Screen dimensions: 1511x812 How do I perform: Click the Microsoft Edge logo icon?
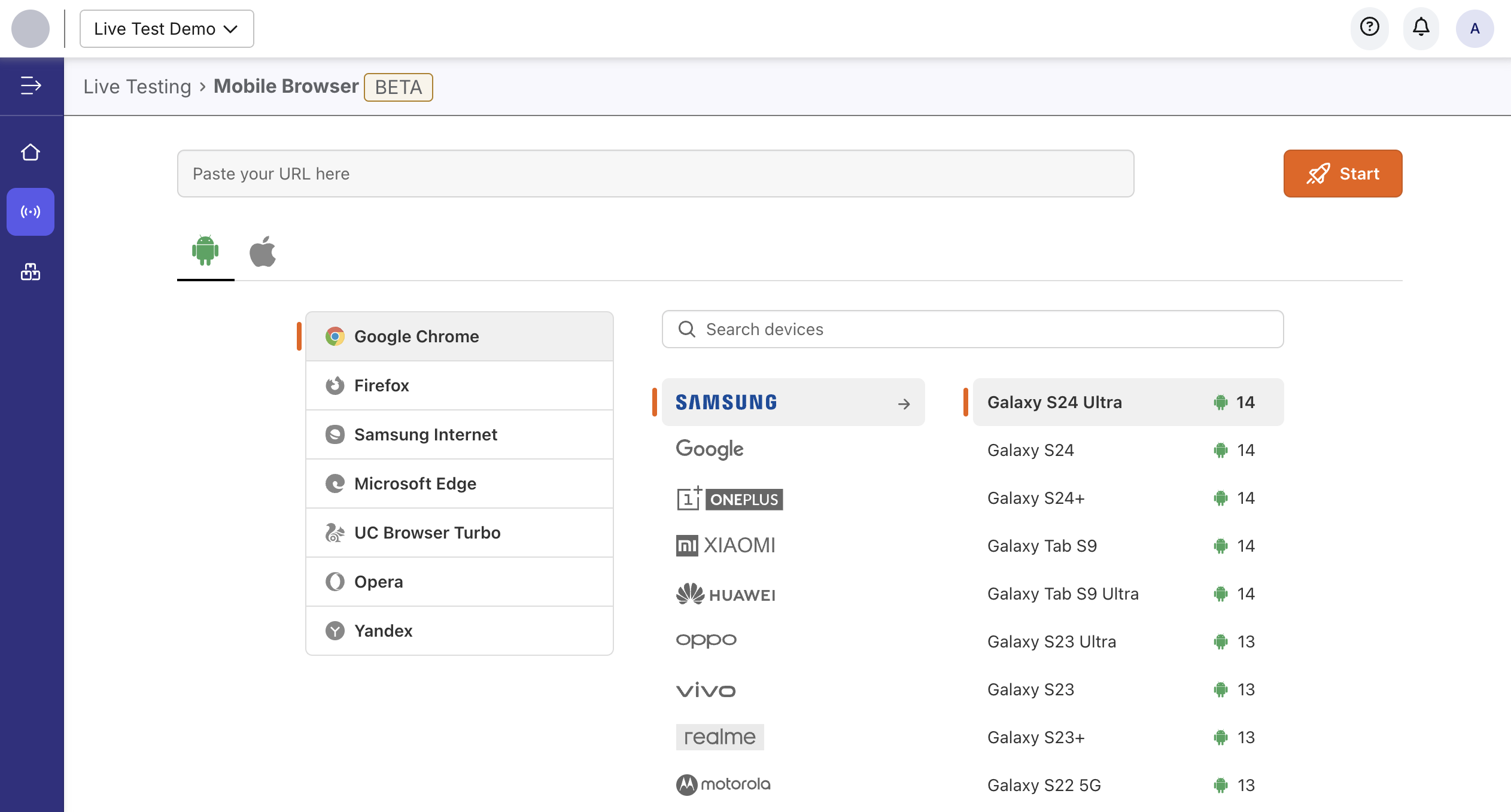coord(335,483)
